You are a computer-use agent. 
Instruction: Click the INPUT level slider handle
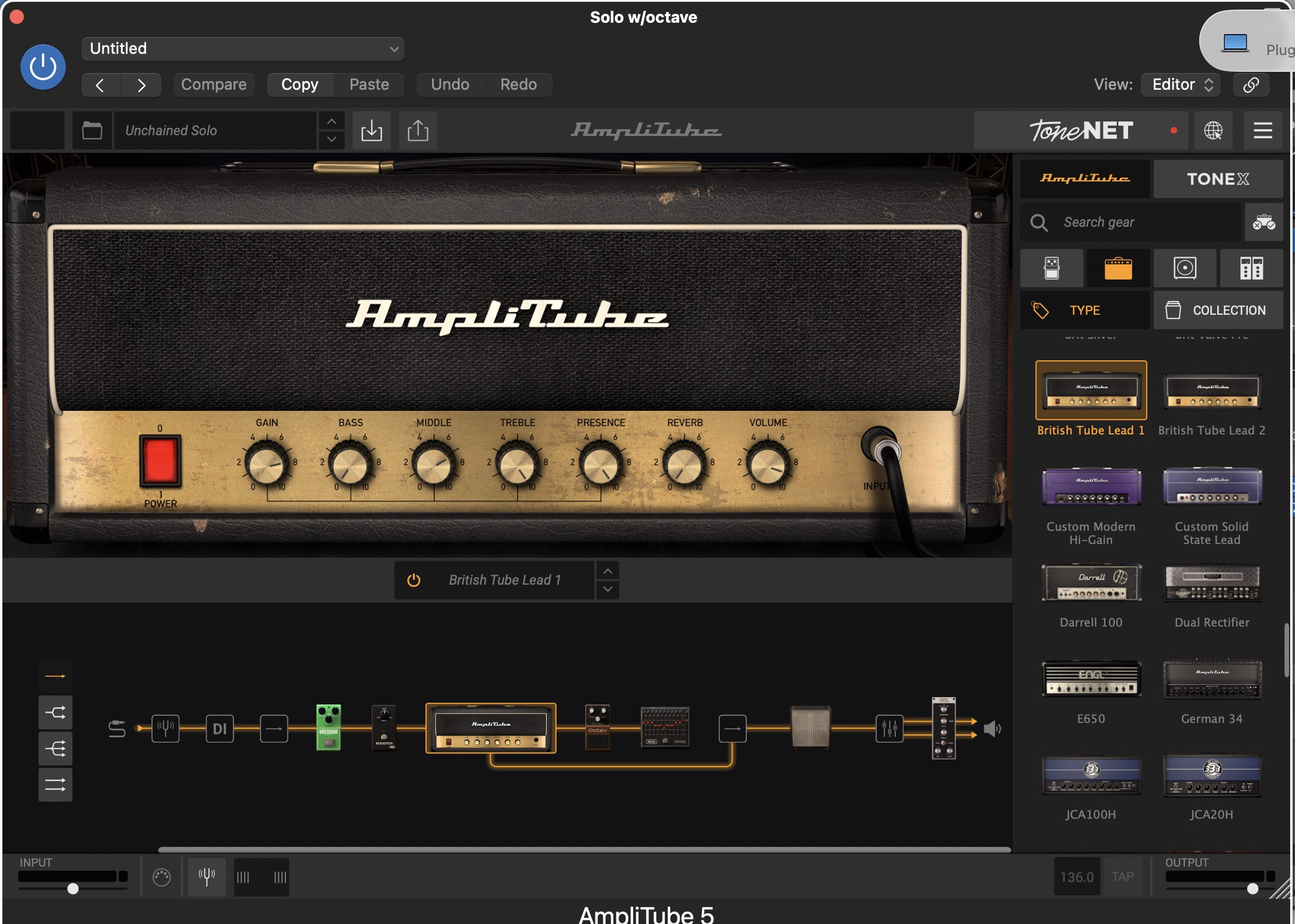pos(73,889)
